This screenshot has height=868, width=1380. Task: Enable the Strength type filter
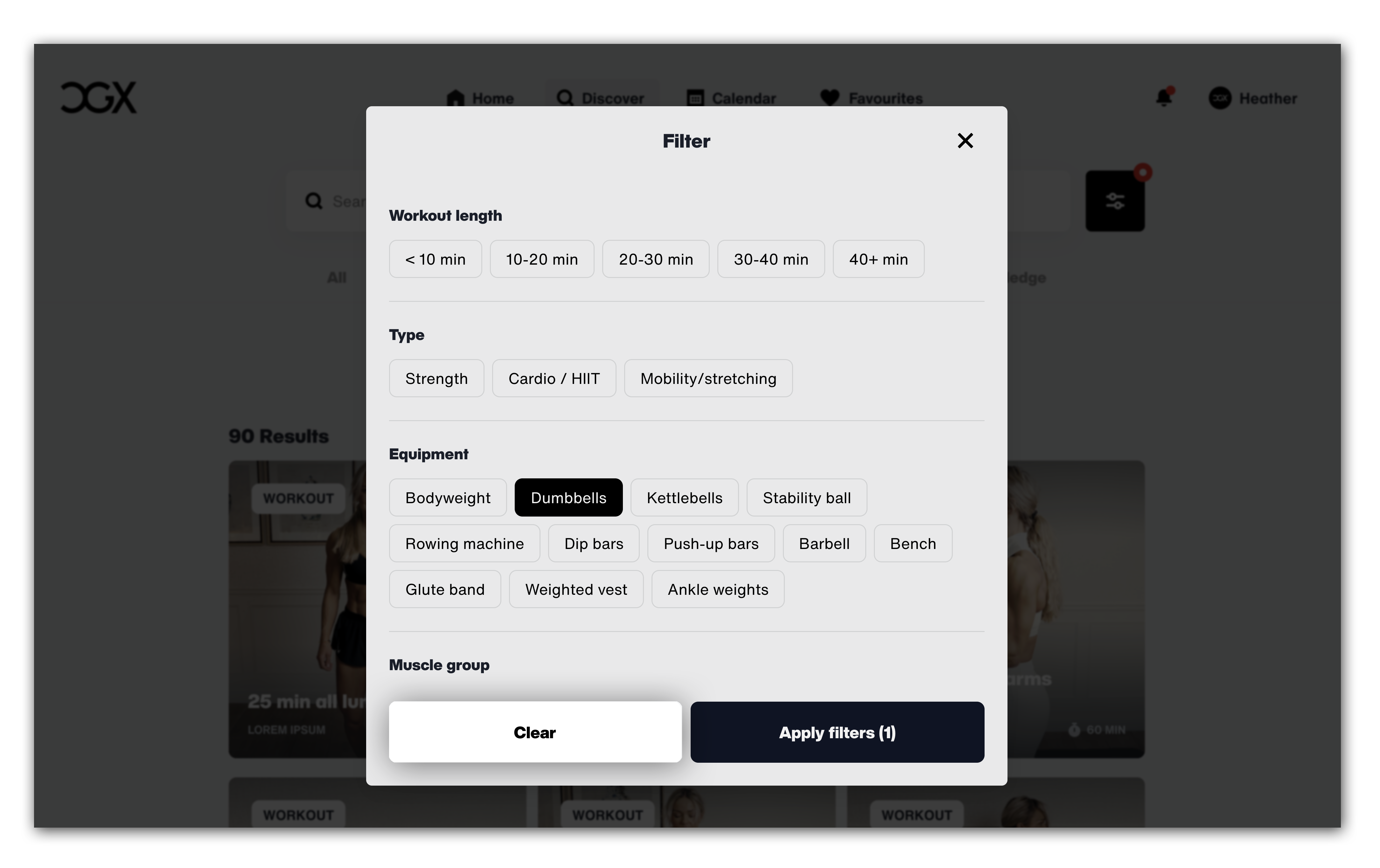point(436,378)
